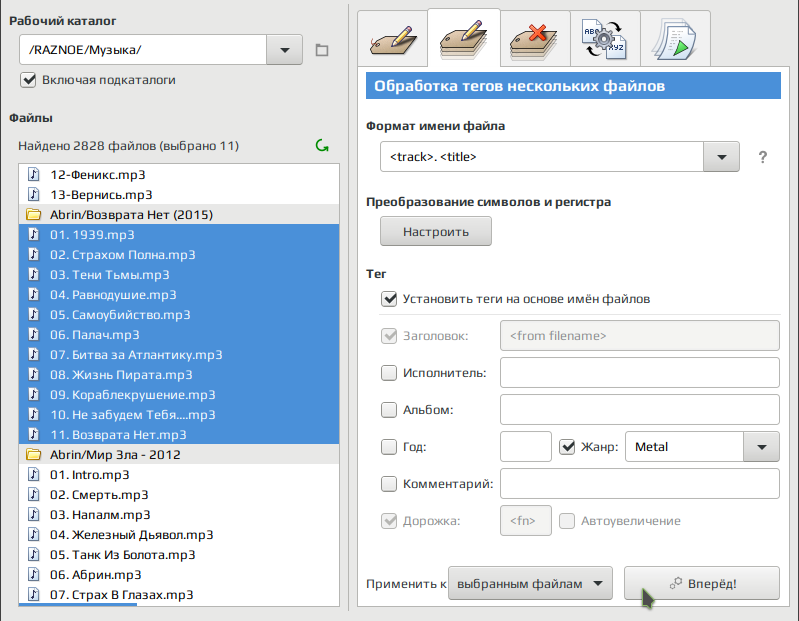Click the Альбом text field
Image resolution: width=799 pixels, height=621 pixels.
point(640,410)
